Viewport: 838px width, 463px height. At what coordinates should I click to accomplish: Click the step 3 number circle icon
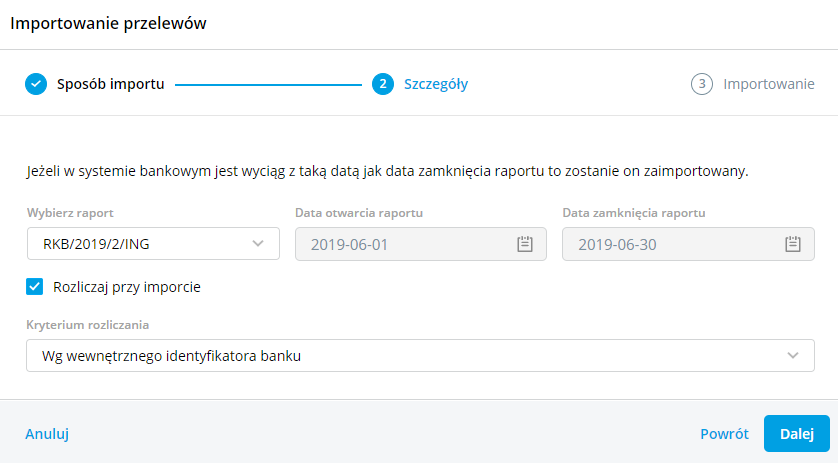[x=701, y=84]
